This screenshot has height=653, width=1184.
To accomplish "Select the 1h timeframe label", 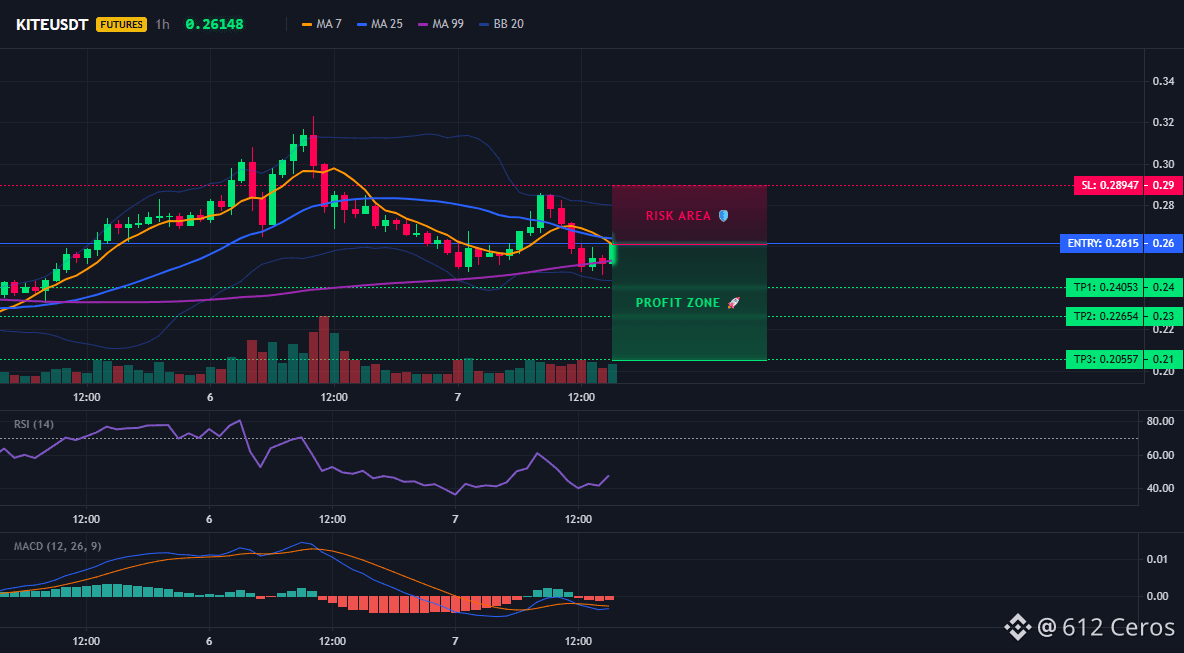I will tap(162, 24).
